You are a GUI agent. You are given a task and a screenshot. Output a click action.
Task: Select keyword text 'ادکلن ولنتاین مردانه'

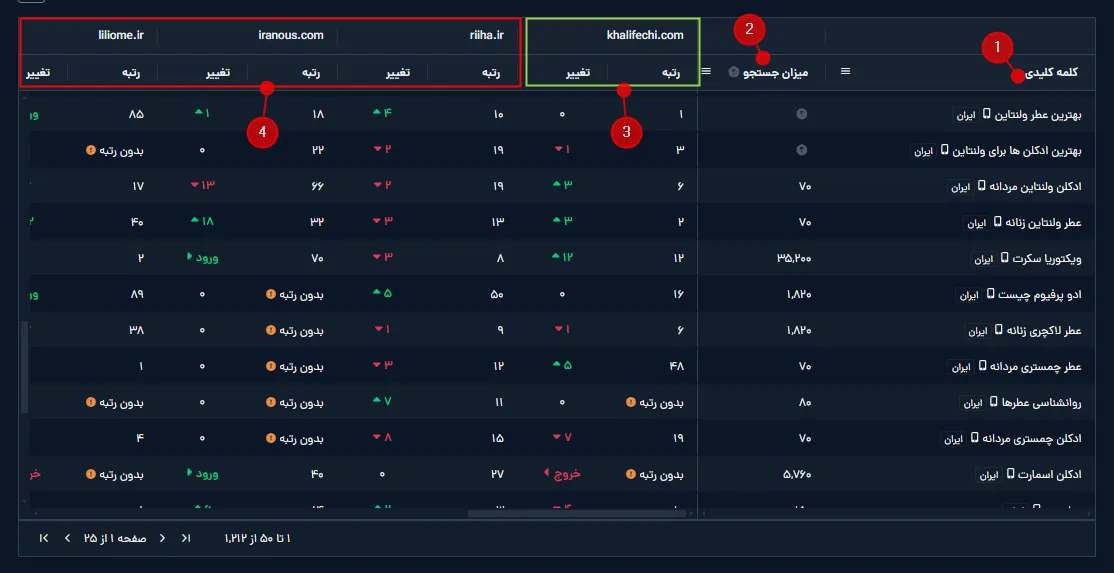pos(1037,186)
